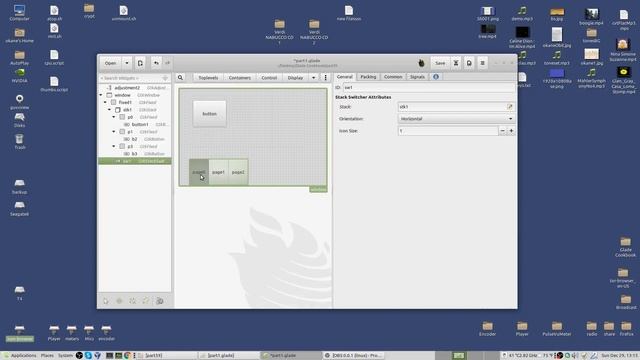The height and width of the screenshot is (360, 640).
Task: Open the Places menu in bottom panel
Action: click(x=47, y=356)
